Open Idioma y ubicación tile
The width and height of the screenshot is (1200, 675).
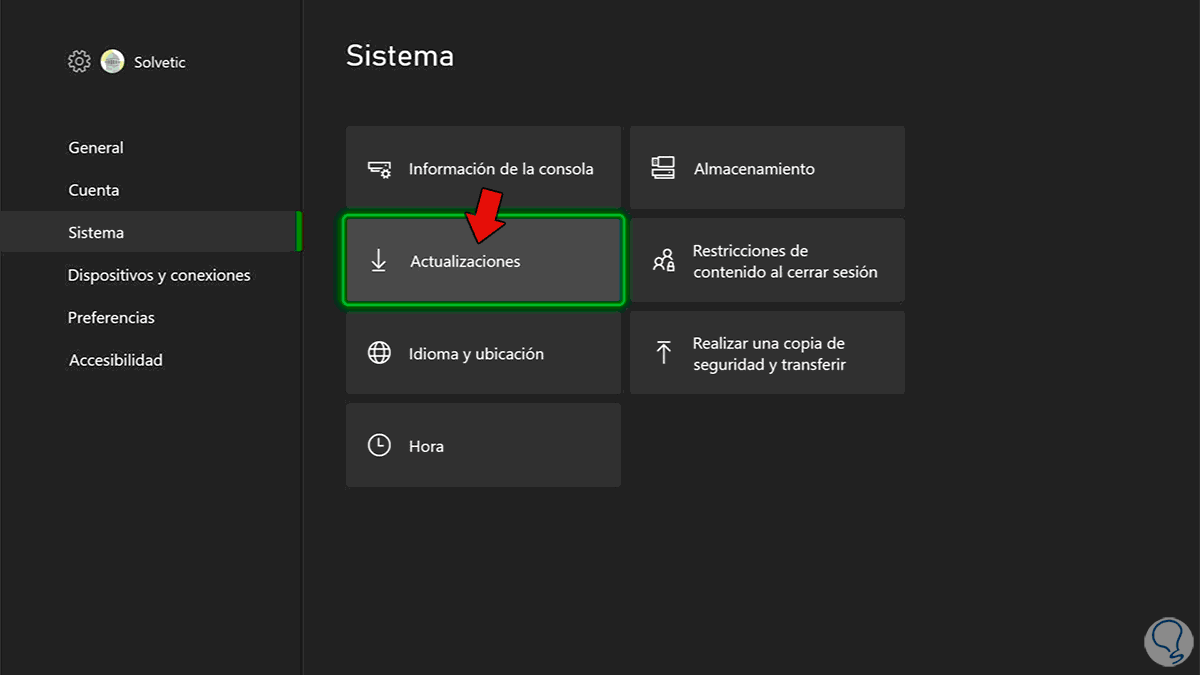pyautogui.click(x=483, y=354)
